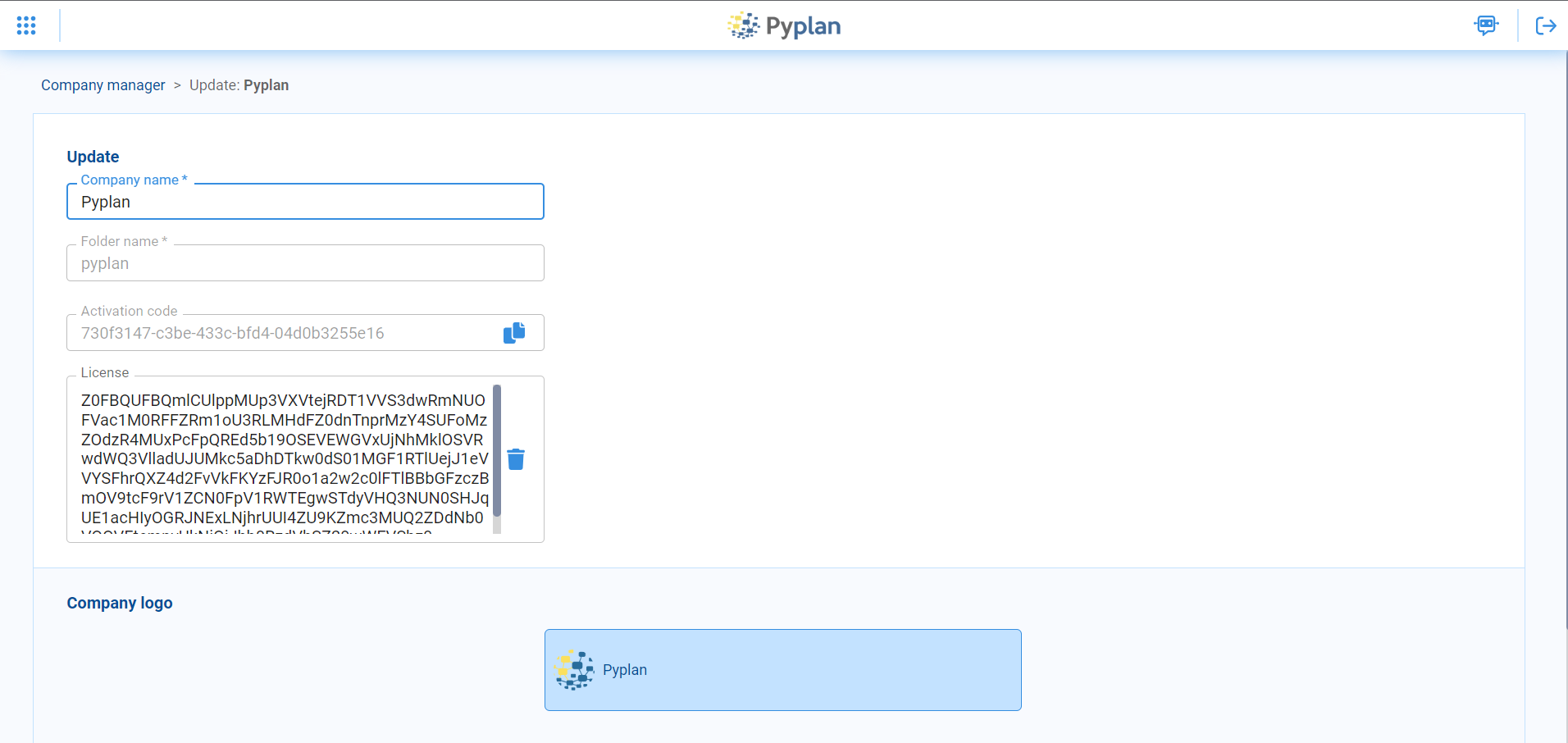Copy the activation code
Screen dimensions: 1568x743
[x=514, y=333]
